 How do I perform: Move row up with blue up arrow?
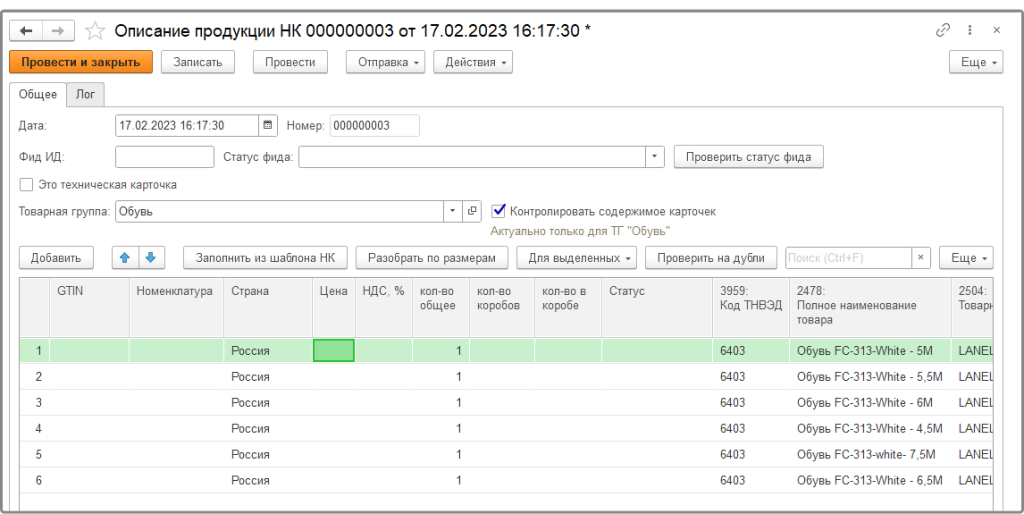point(125,257)
